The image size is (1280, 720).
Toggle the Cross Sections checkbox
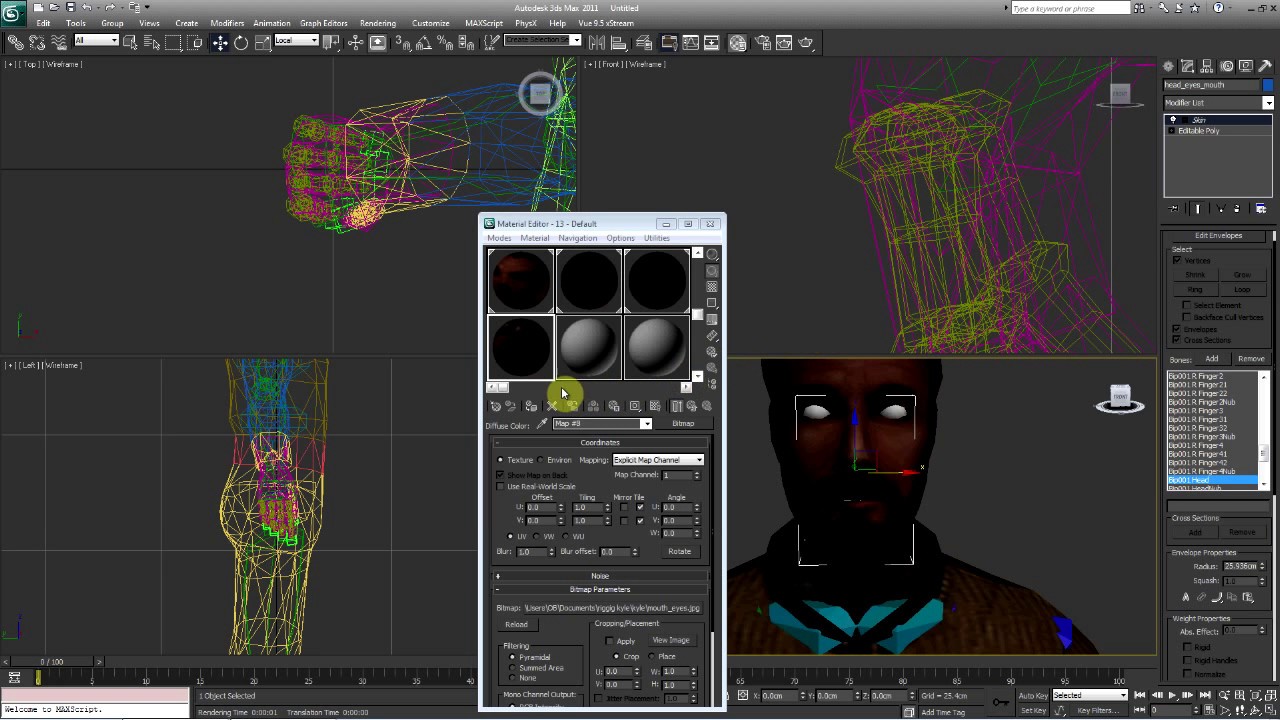(x=1177, y=340)
